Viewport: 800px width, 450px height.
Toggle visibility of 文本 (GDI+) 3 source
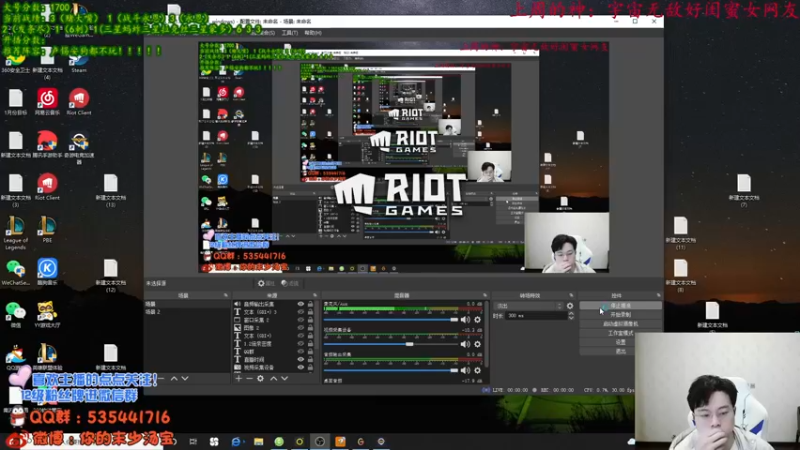[x=301, y=312]
